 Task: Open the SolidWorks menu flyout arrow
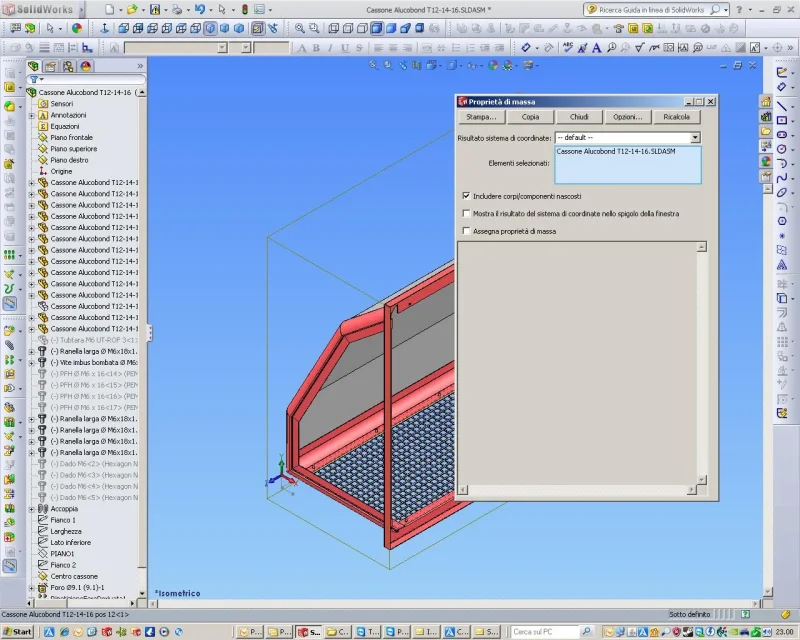pyautogui.click(x=81, y=9)
